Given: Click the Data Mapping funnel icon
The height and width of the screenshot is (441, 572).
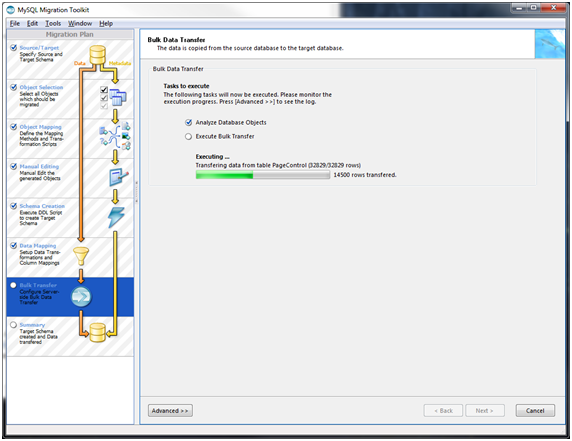Looking at the screenshot, I should click(x=81, y=256).
